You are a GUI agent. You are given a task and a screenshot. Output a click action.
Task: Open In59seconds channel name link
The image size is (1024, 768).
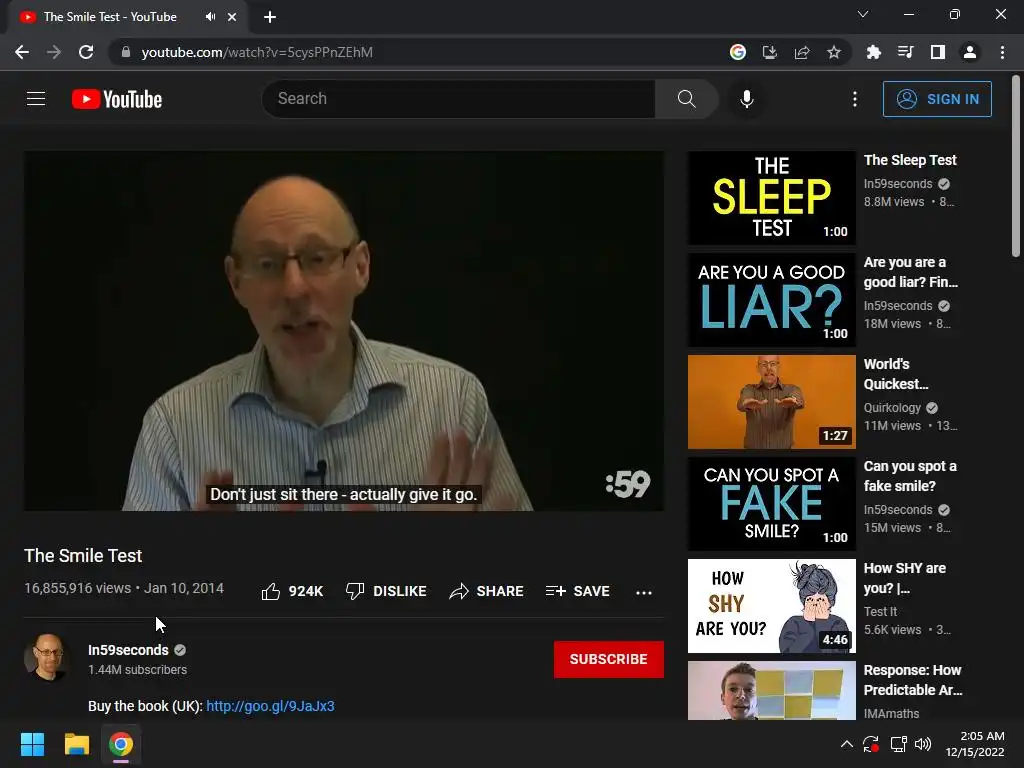coord(128,650)
